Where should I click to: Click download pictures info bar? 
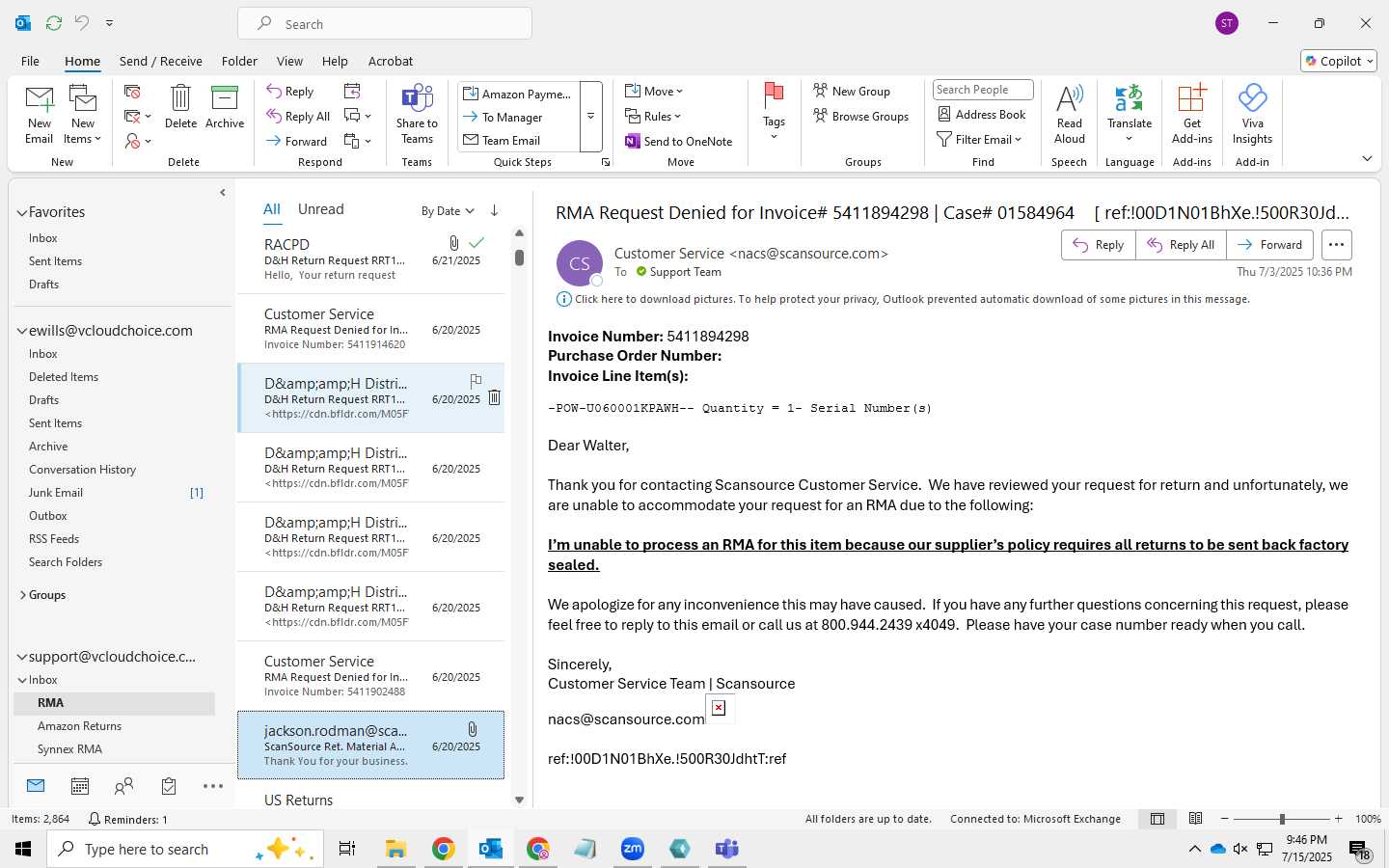click(903, 299)
